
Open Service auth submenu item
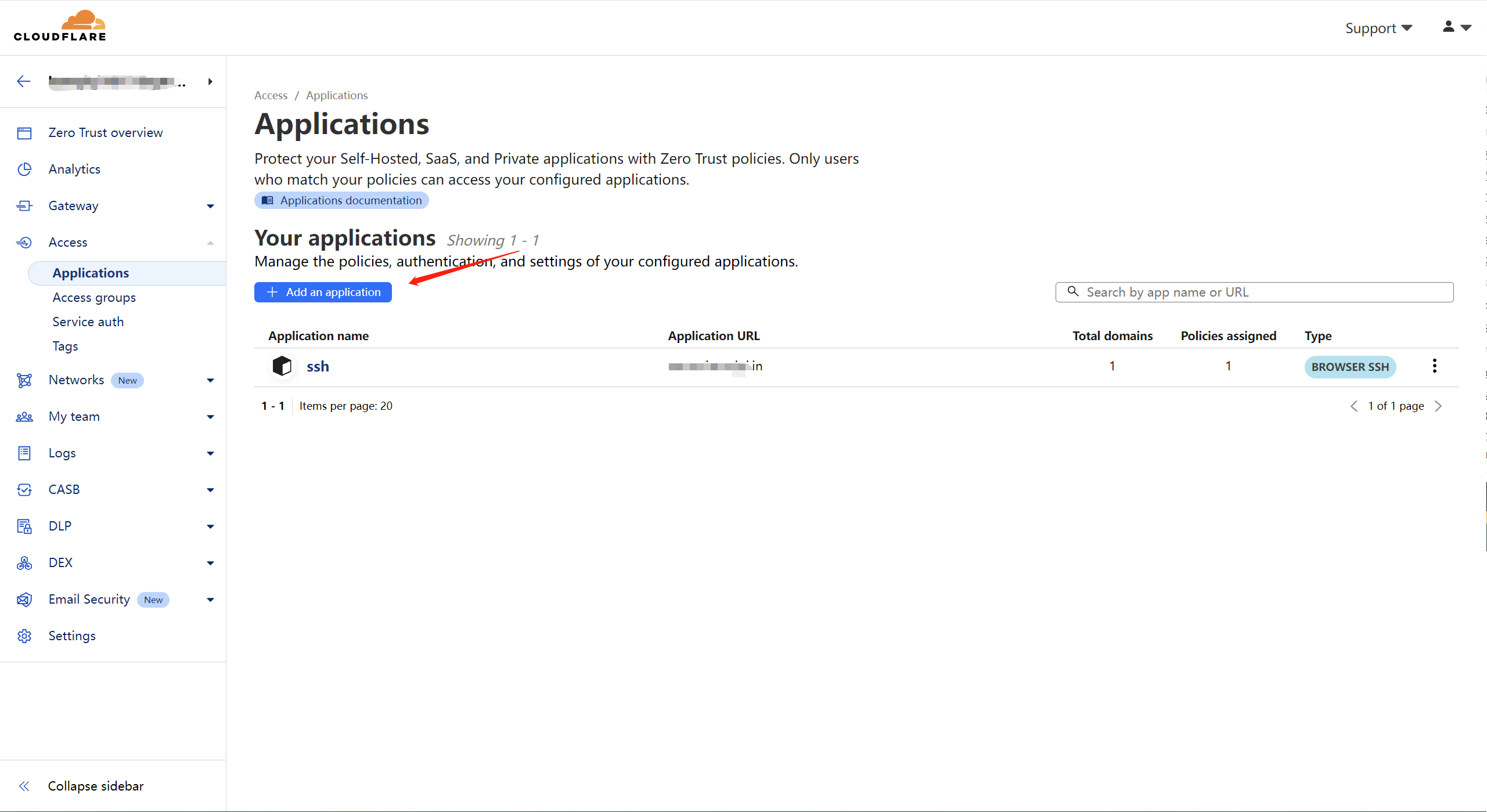(88, 322)
